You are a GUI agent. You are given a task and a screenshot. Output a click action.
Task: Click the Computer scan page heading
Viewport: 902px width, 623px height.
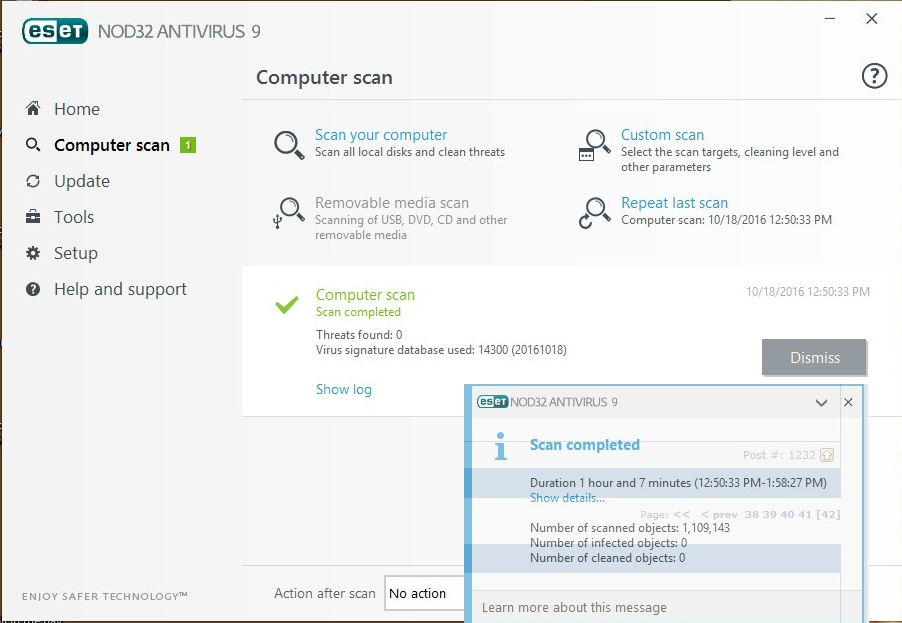324,77
